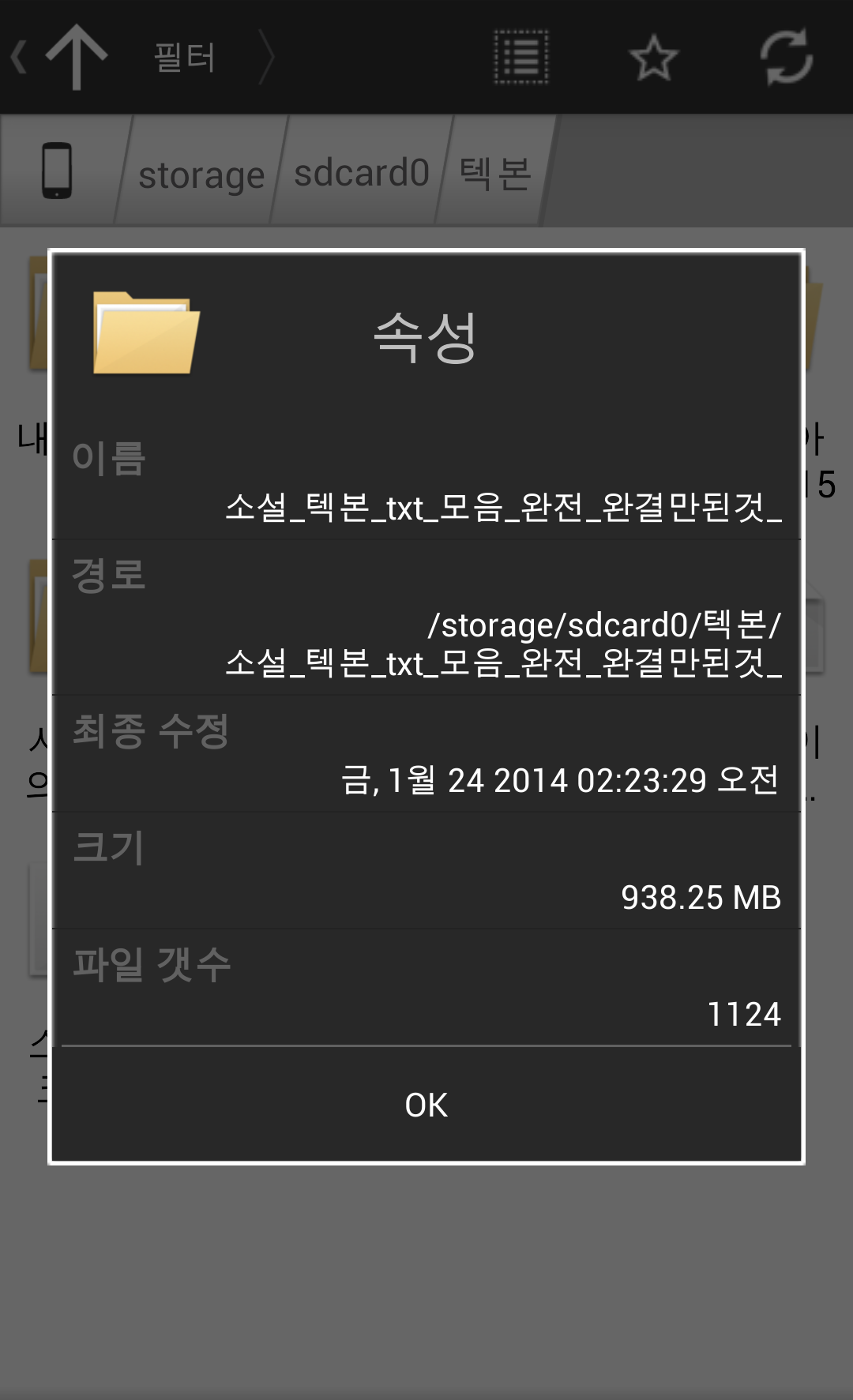
Task: Tap the 경로 path value text
Action: [x=503, y=644]
